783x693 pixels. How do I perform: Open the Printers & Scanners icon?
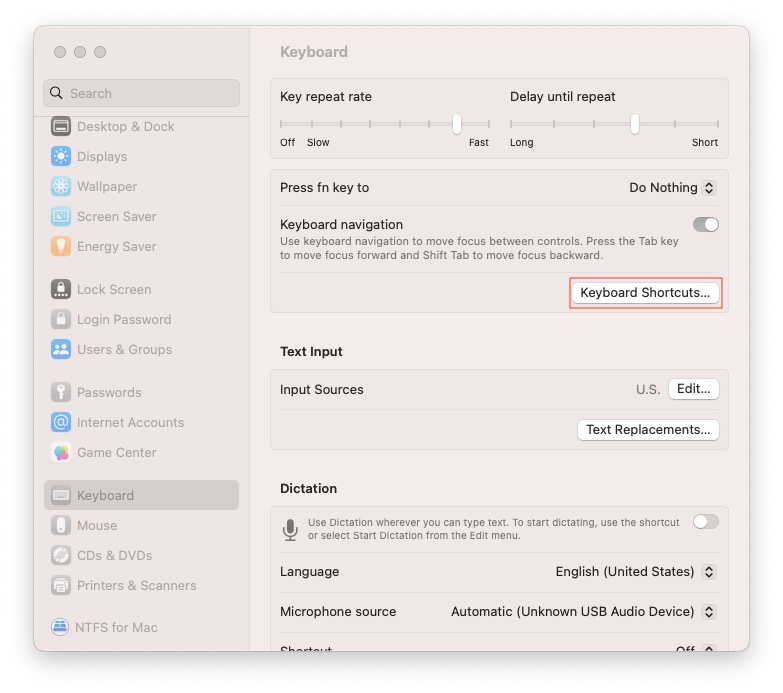coord(61,585)
